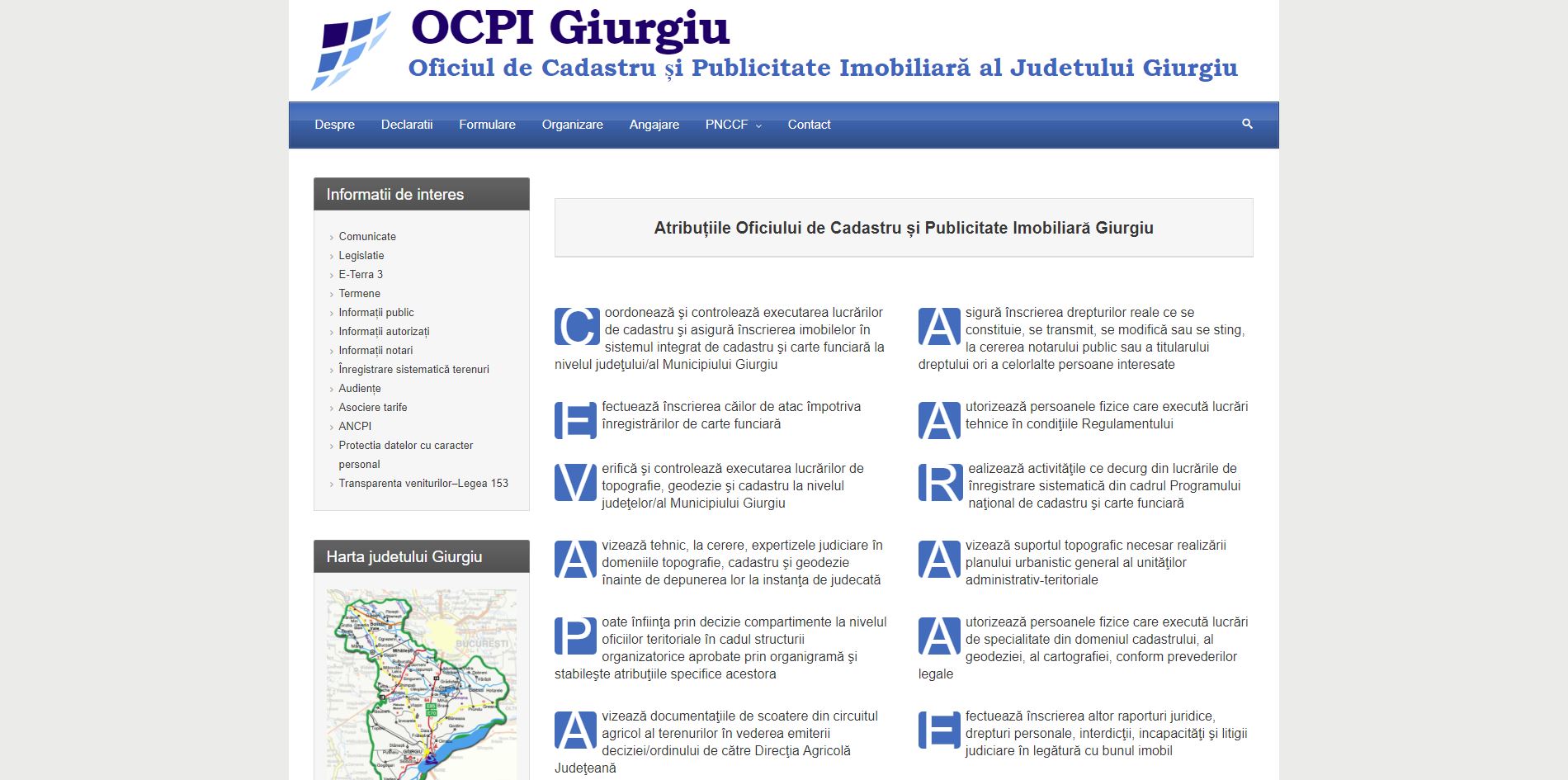This screenshot has height=780, width=1568.
Task: Click the drop-cap A icon for 'vizează documentaţiile'
Action: tap(575, 730)
